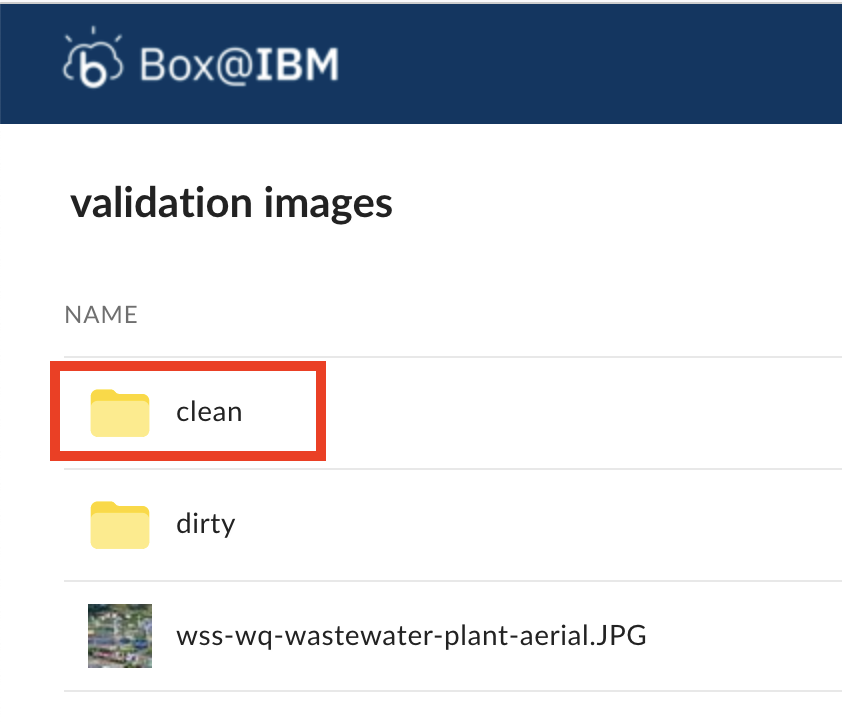The image size is (842, 722).
Task: Select the dirty row's blank area
Action: point(537,524)
